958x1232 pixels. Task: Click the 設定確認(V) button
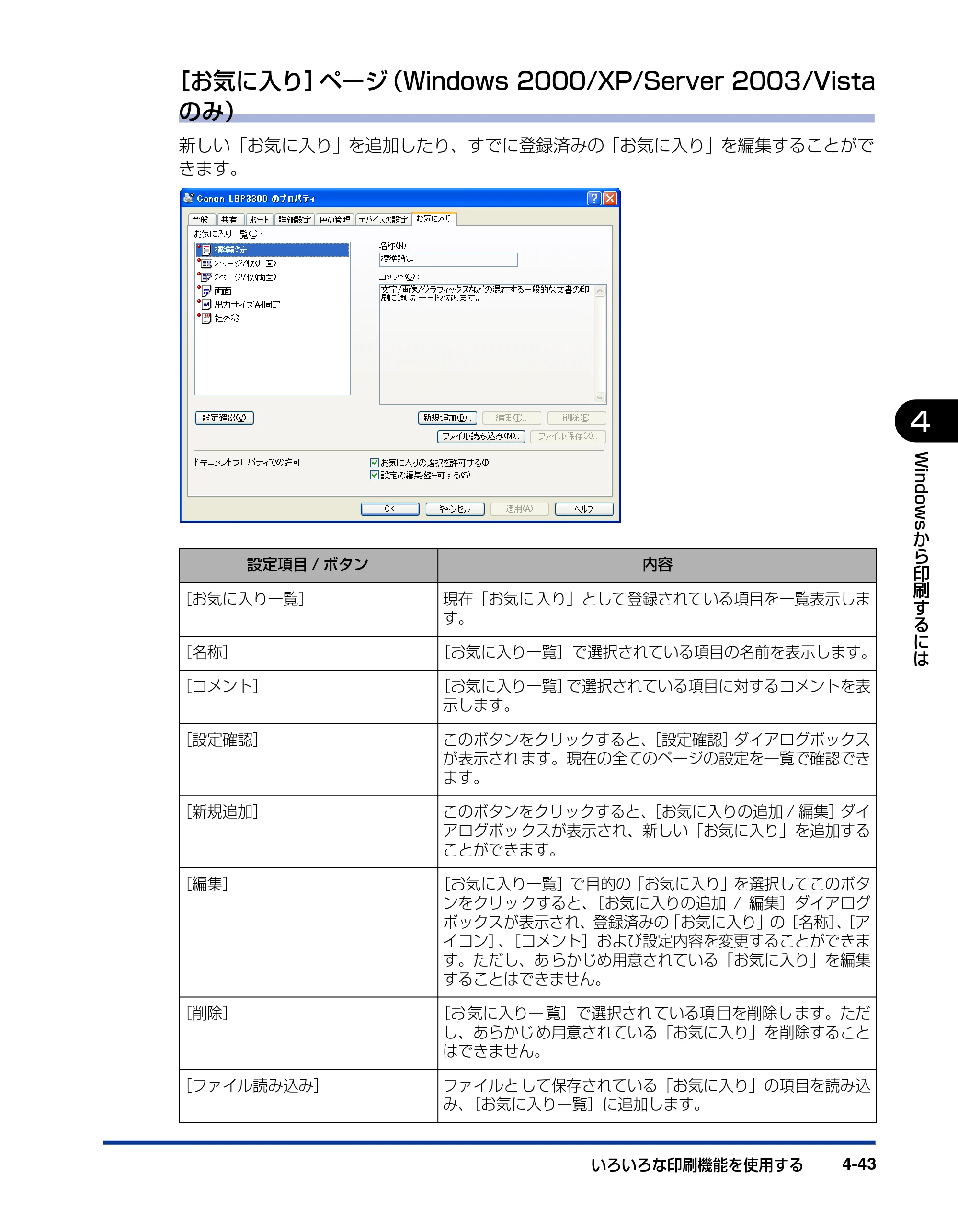coord(224,418)
